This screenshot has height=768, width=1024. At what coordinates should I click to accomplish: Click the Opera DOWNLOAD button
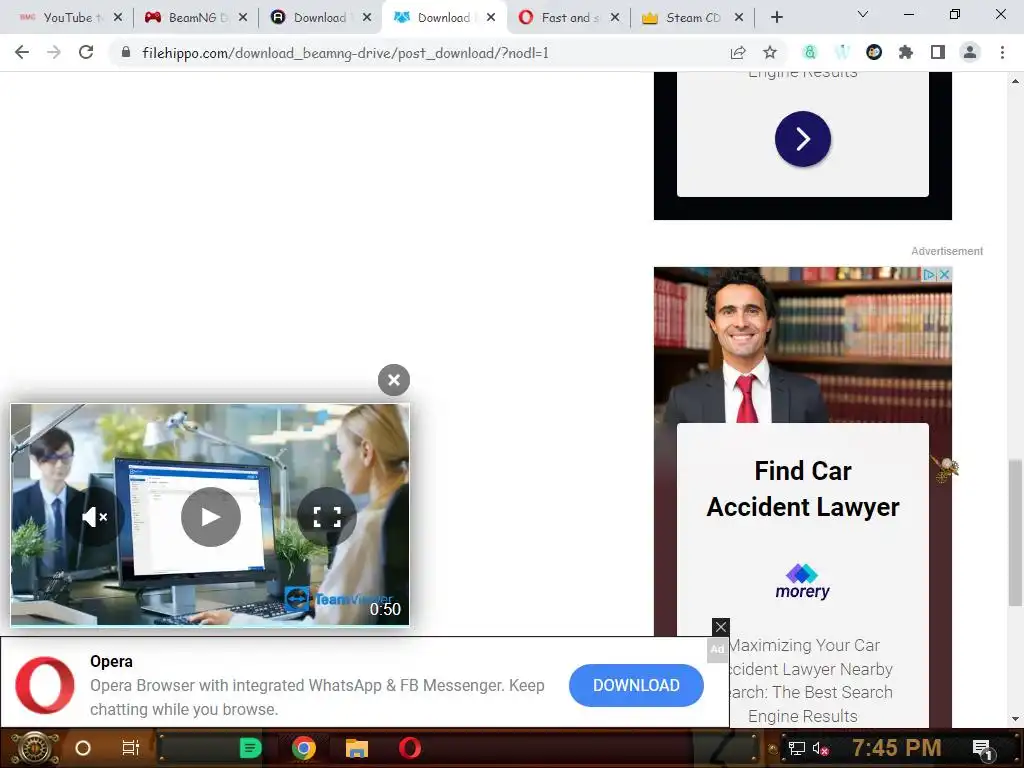click(x=636, y=685)
